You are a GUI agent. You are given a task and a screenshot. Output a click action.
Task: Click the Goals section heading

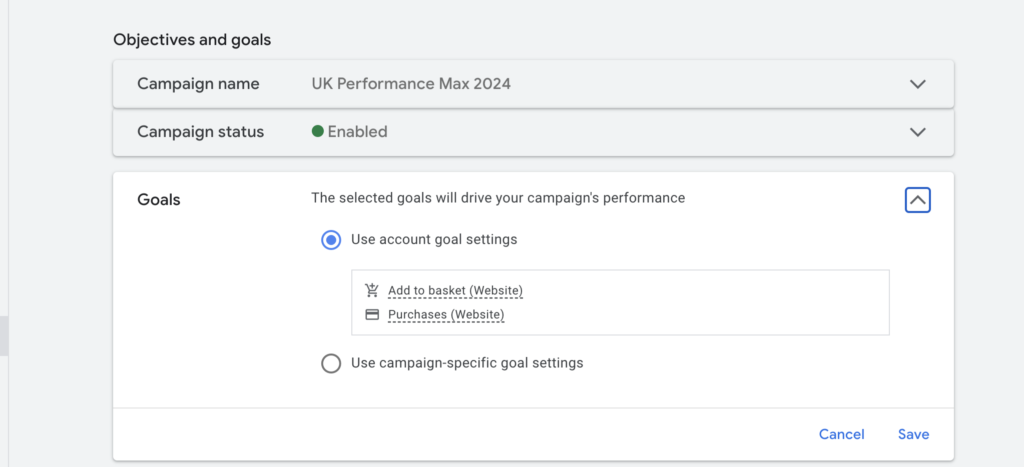pos(159,200)
